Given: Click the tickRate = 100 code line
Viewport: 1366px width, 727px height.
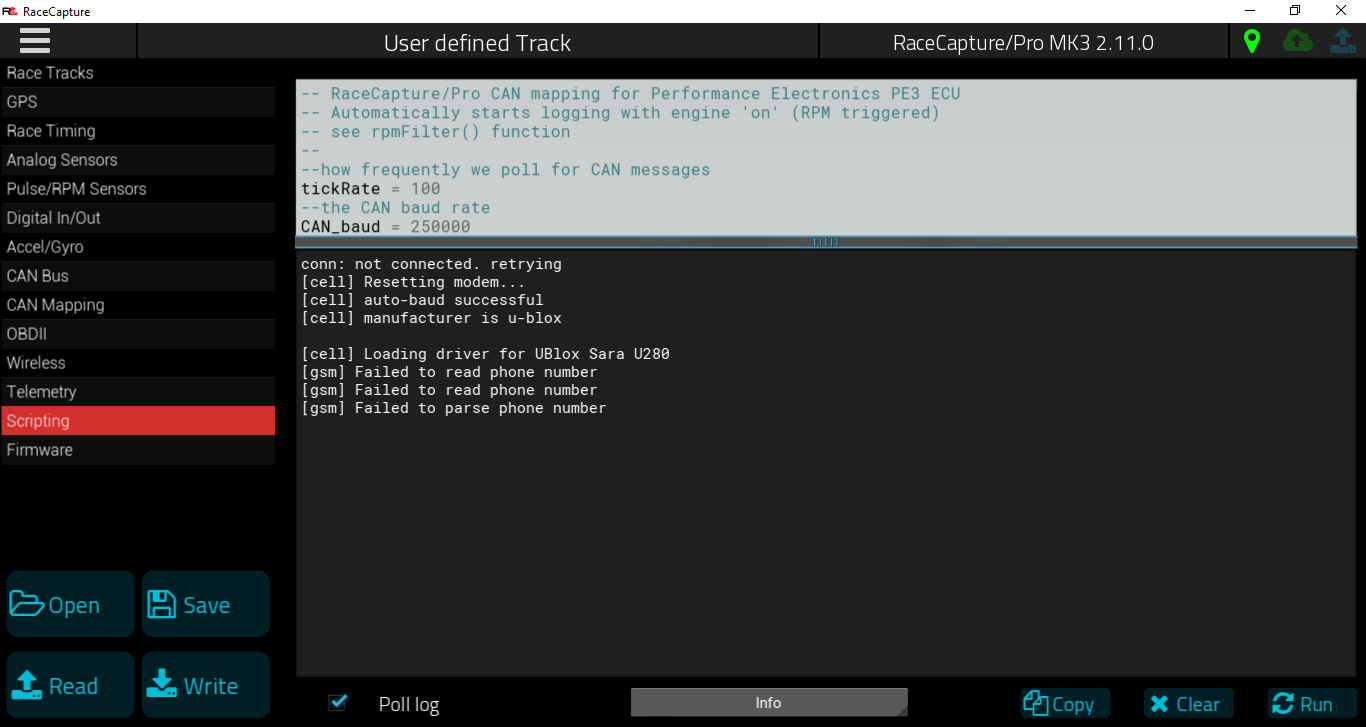Looking at the screenshot, I should pos(370,189).
